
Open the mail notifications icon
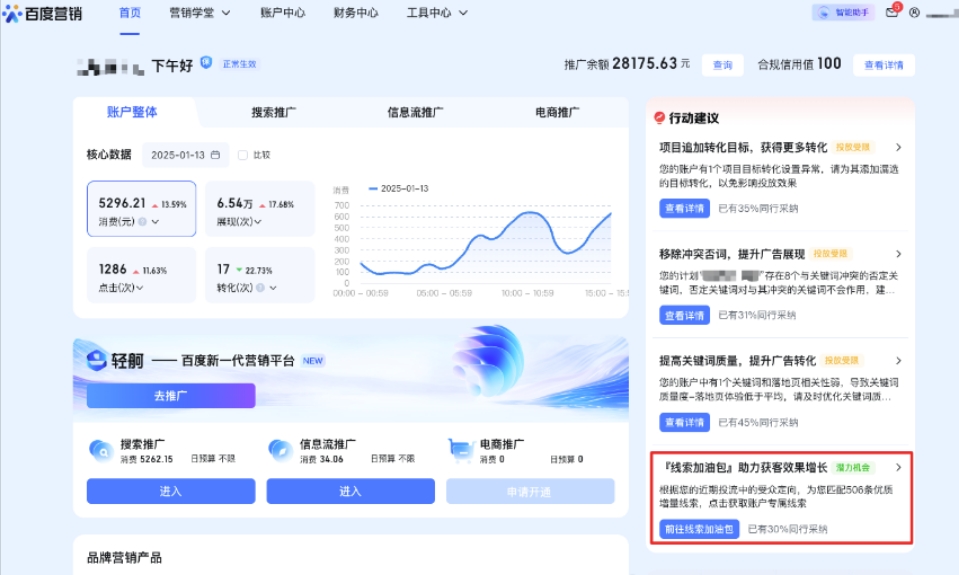click(x=892, y=12)
